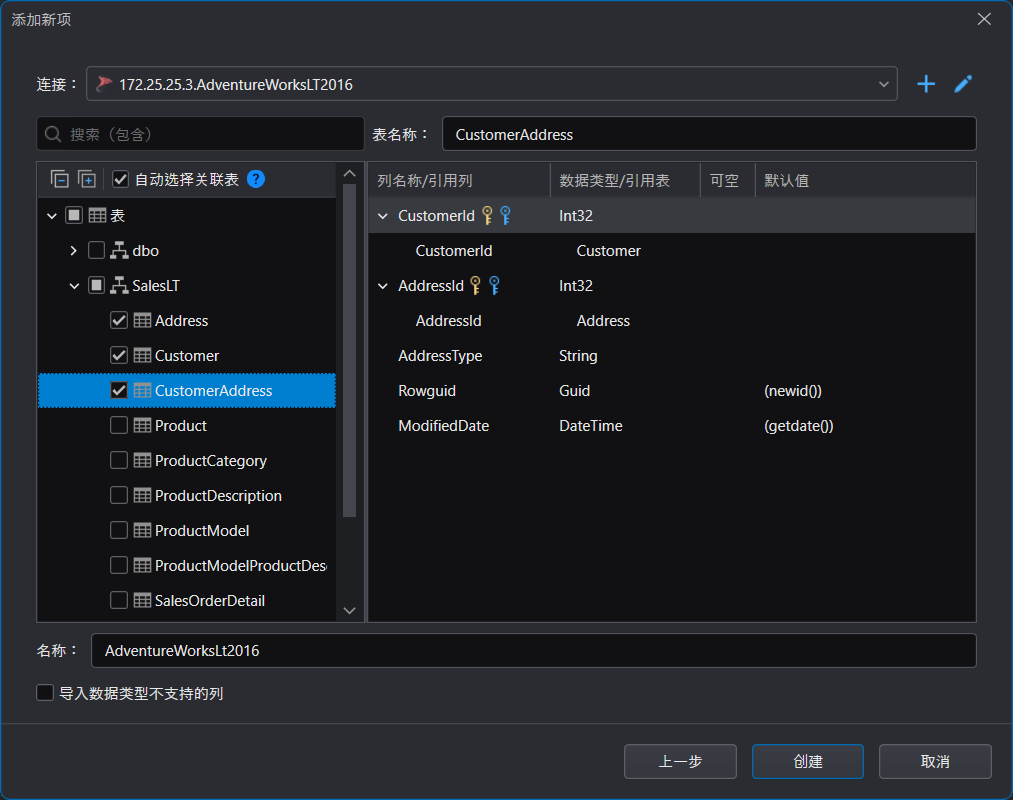Click the referenced Customer table cell
This screenshot has width=1013, height=800.
coord(609,251)
